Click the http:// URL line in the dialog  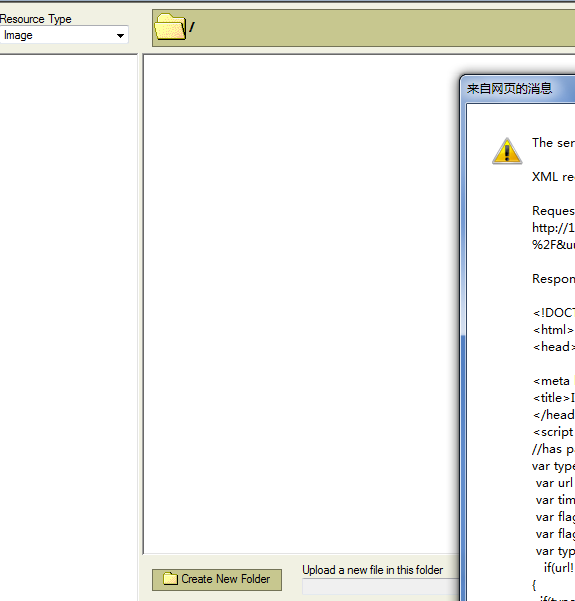[x=553, y=228]
